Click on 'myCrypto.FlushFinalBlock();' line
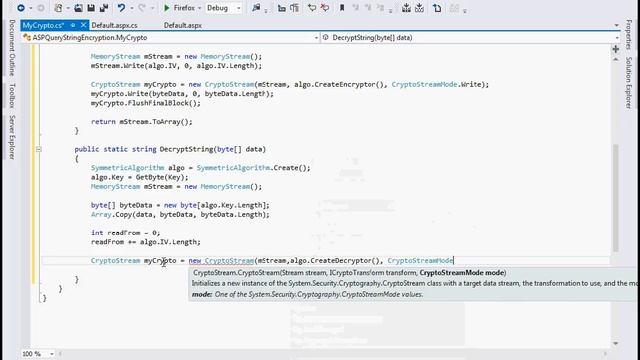Image resolution: width=640 pixels, height=360 pixels. coord(146,103)
